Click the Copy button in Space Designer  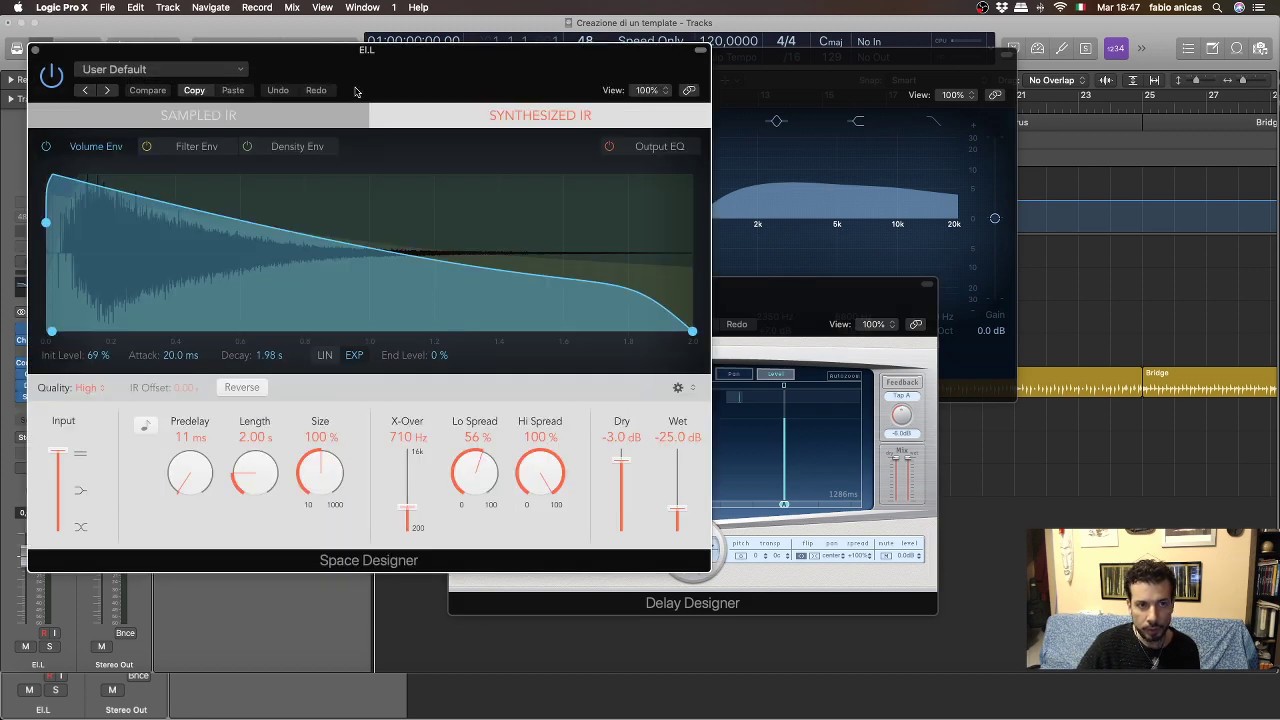(x=194, y=90)
